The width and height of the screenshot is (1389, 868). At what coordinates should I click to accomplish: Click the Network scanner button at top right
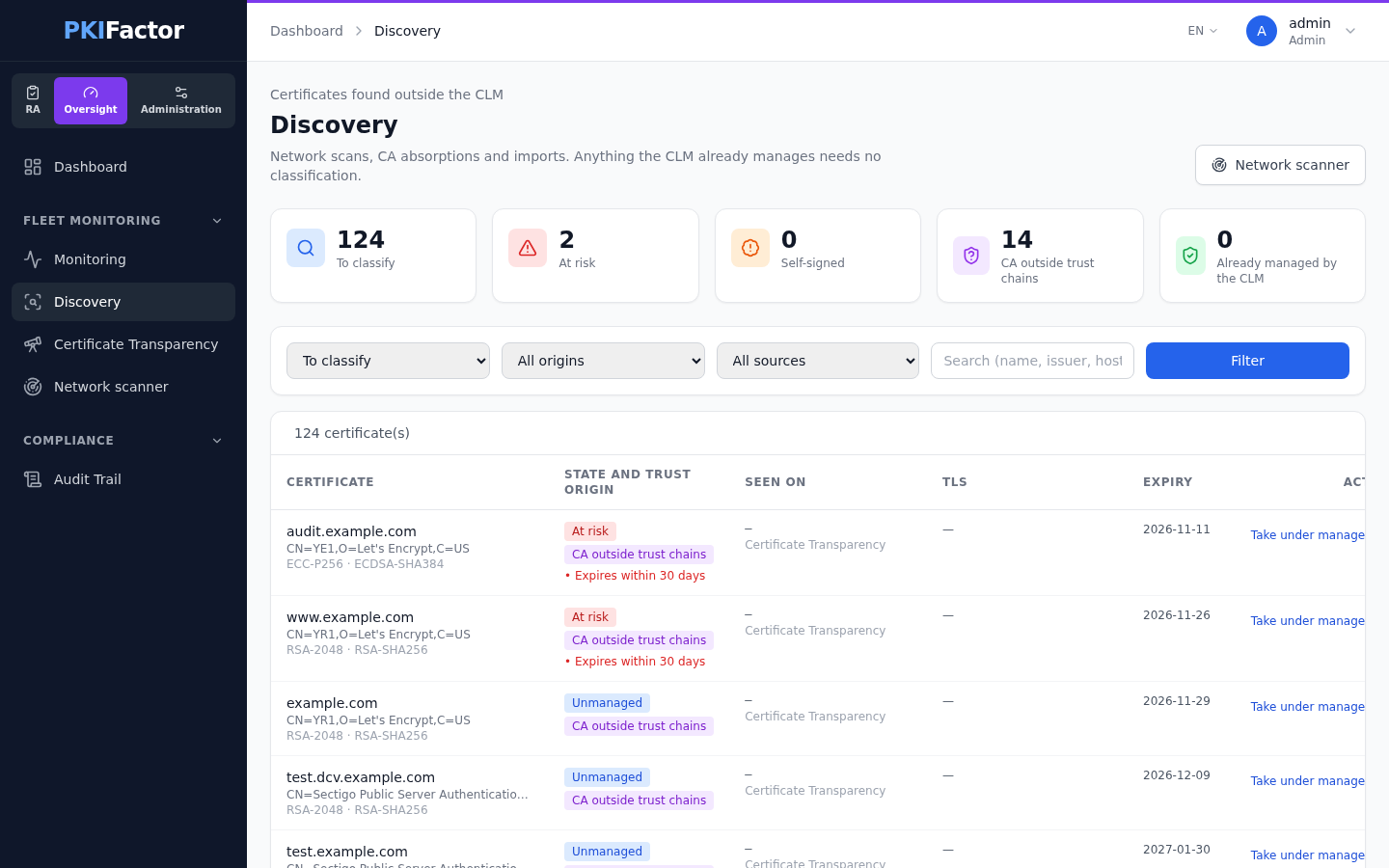pos(1280,165)
